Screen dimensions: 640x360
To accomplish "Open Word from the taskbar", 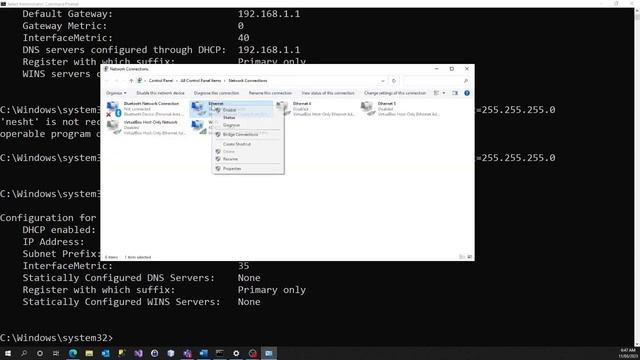I will coord(203,353).
